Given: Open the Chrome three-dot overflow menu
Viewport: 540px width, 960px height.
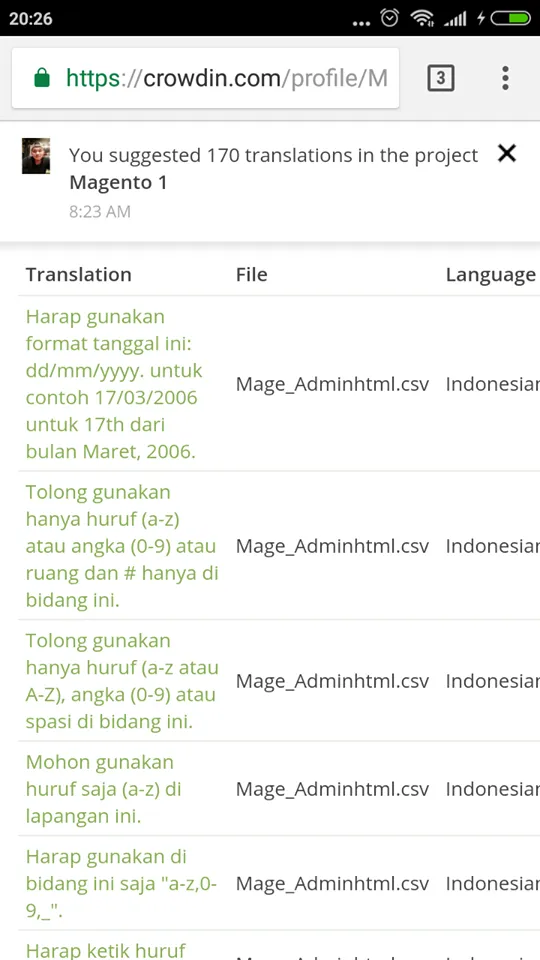Looking at the screenshot, I should [x=504, y=78].
